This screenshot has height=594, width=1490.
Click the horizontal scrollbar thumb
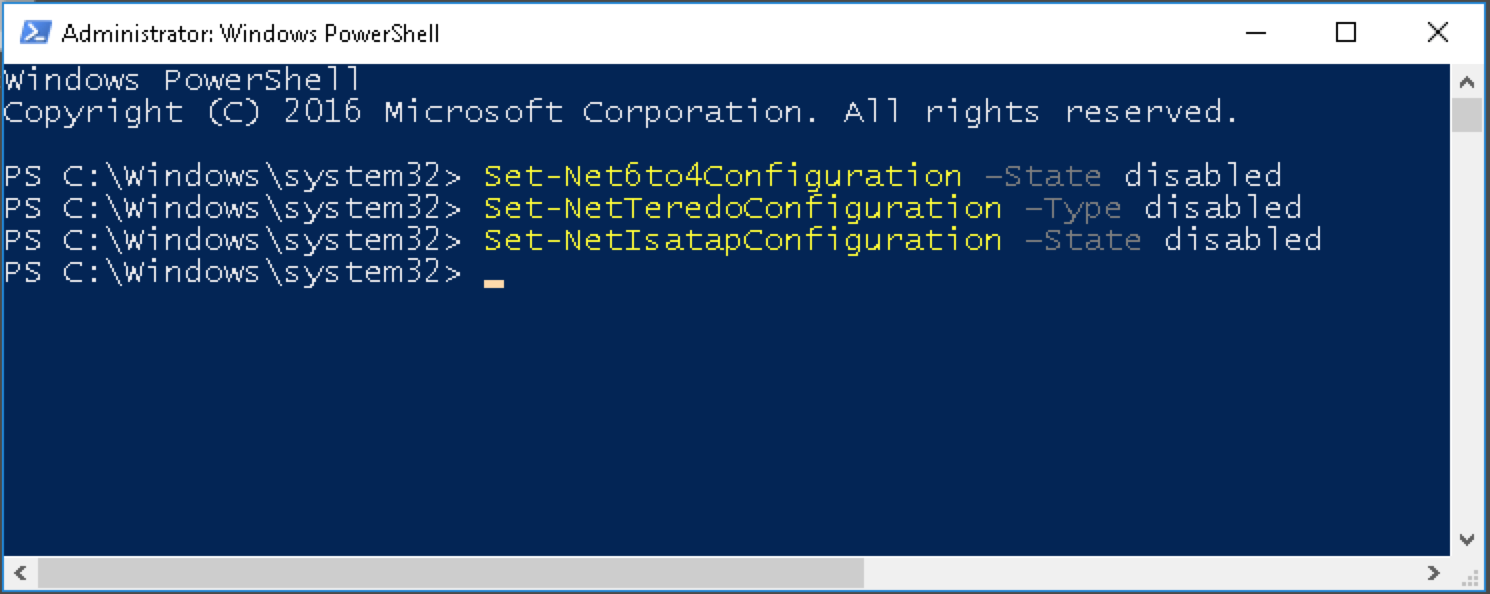pos(450,573)
